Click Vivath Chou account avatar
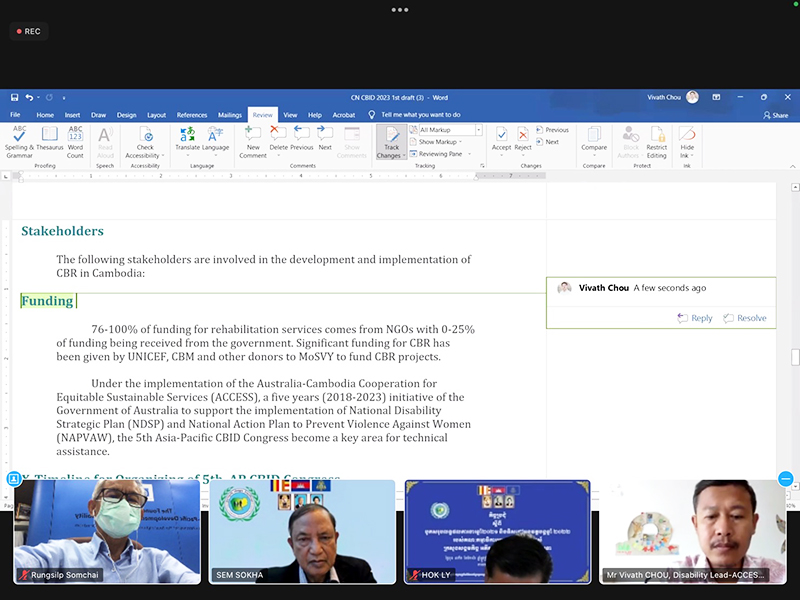 (x=692, y=97)
